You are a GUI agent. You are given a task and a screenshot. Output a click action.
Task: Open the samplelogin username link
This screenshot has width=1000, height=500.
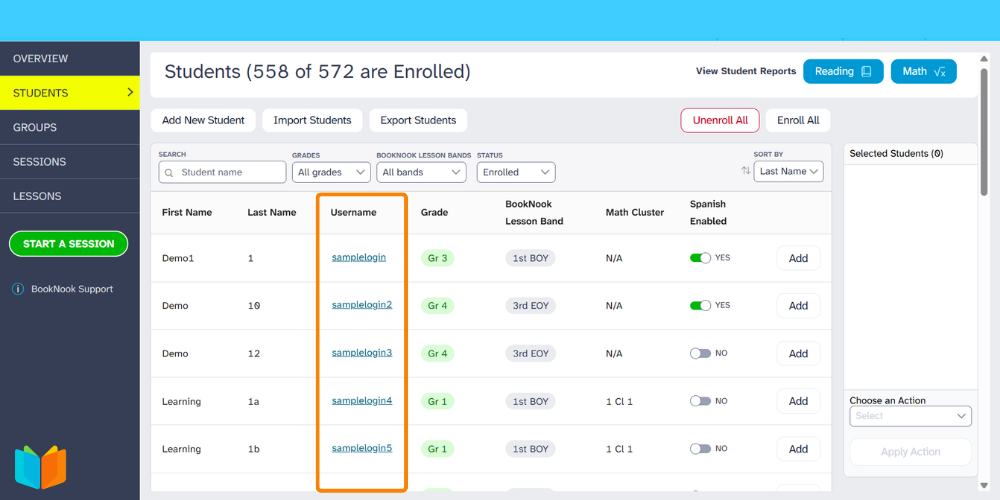(x=358, y=258)
